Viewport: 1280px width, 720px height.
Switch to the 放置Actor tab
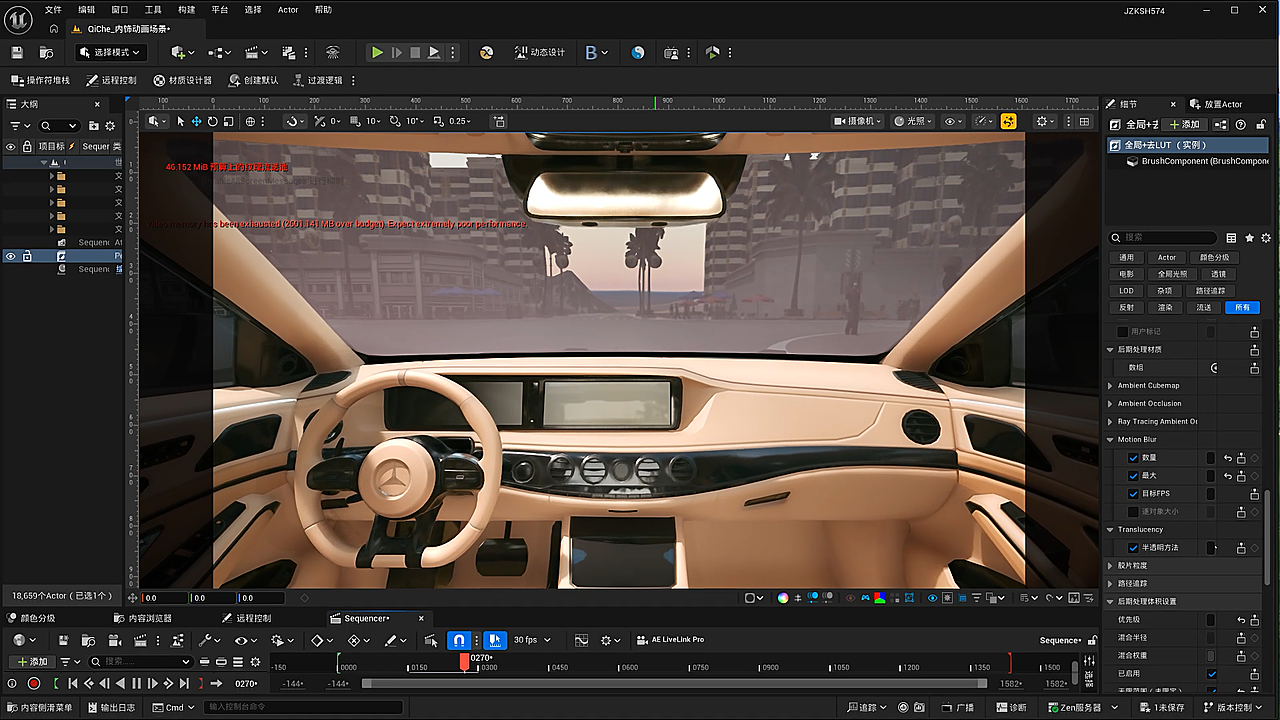[1216, 104]
